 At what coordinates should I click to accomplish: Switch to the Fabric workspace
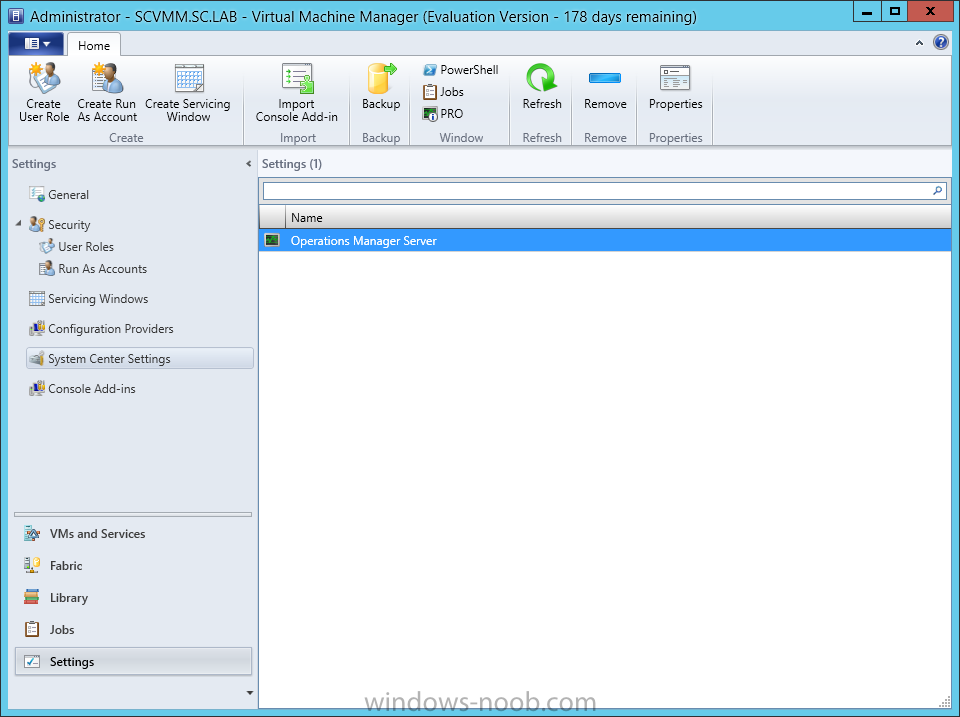133,566
